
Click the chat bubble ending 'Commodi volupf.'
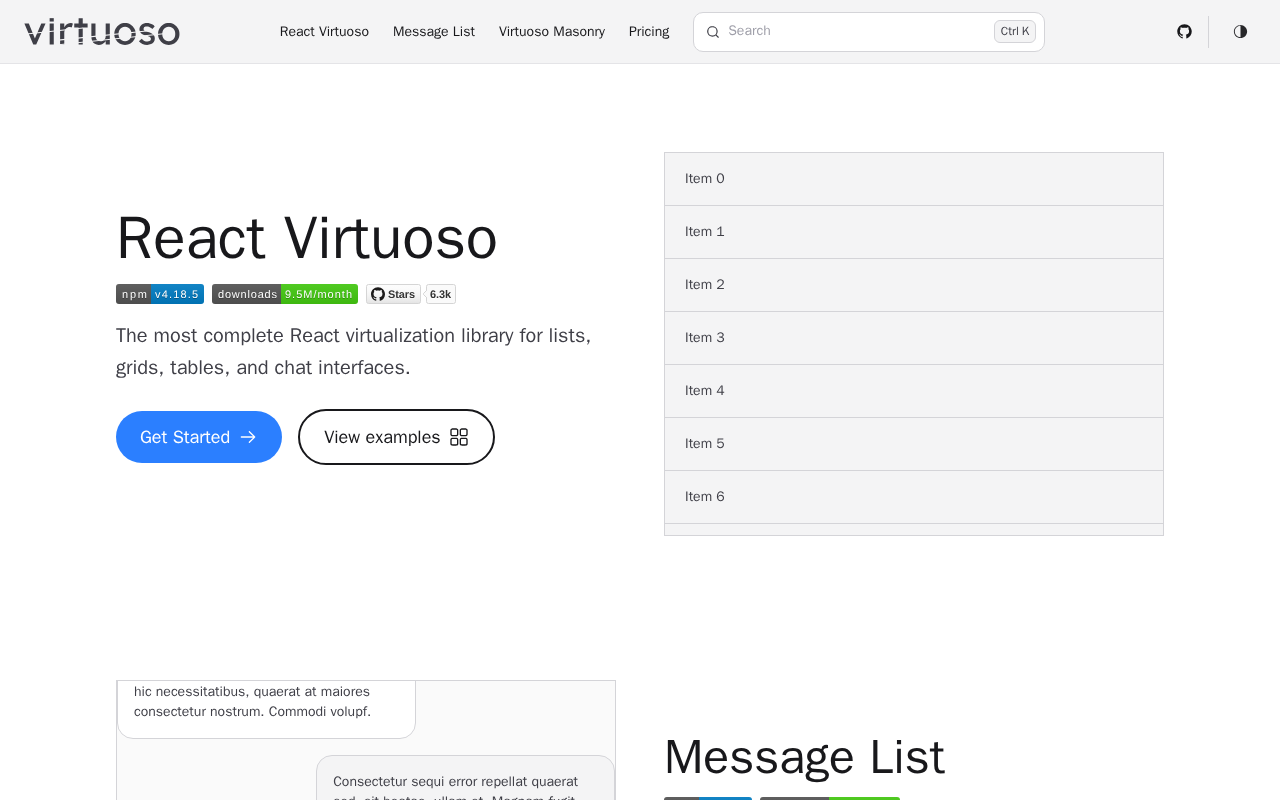tap(266, 709)
